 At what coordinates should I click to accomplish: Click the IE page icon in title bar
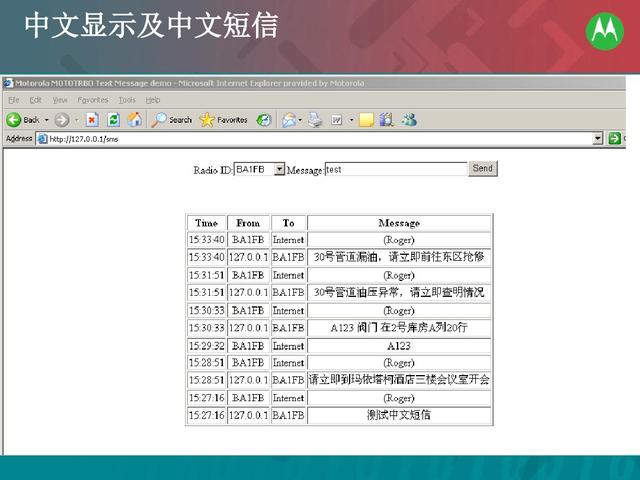(8, 83)
